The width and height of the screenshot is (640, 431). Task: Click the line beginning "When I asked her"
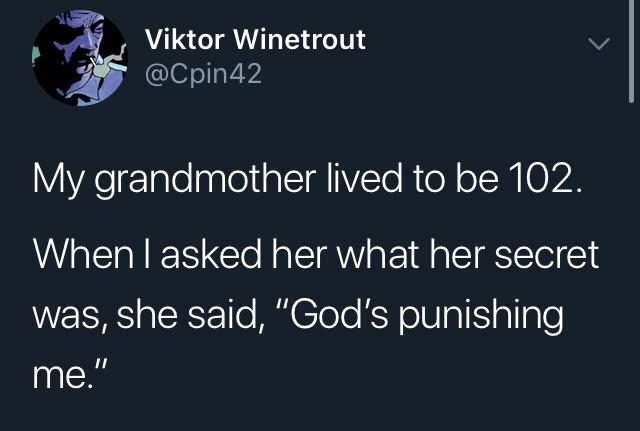315,256
